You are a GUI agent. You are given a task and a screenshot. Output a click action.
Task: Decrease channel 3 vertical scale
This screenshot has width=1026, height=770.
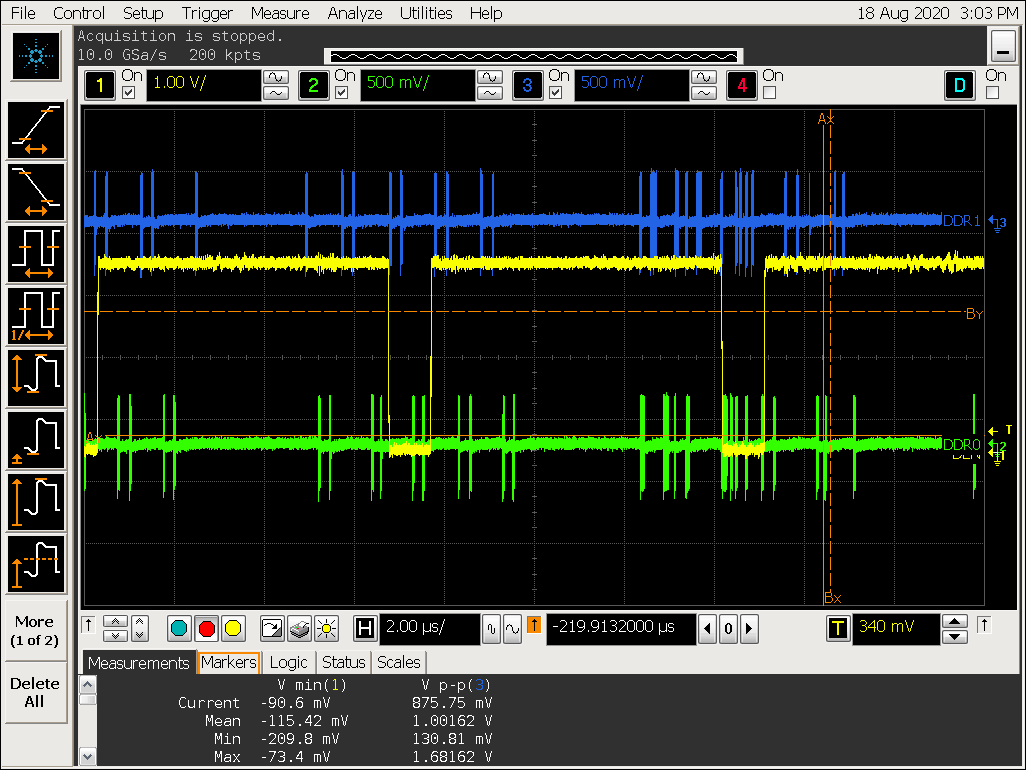tap(704, 94)
